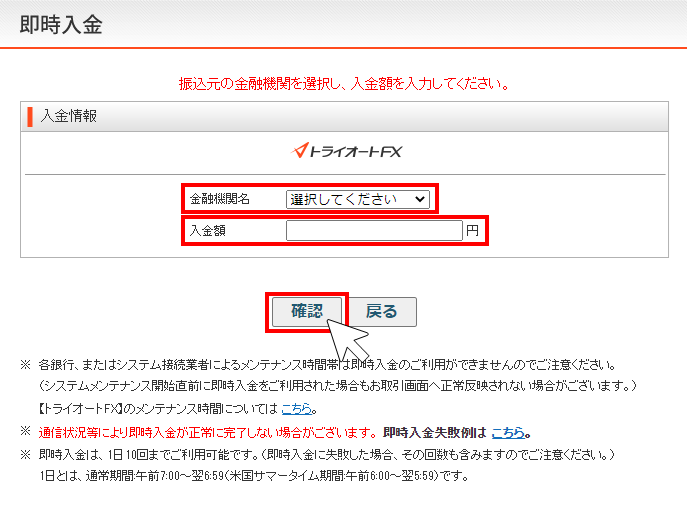Screen dimensions: 687x507
Task: Click the red instruction 振込元の金融機関を選択し text
Action: 344,83
